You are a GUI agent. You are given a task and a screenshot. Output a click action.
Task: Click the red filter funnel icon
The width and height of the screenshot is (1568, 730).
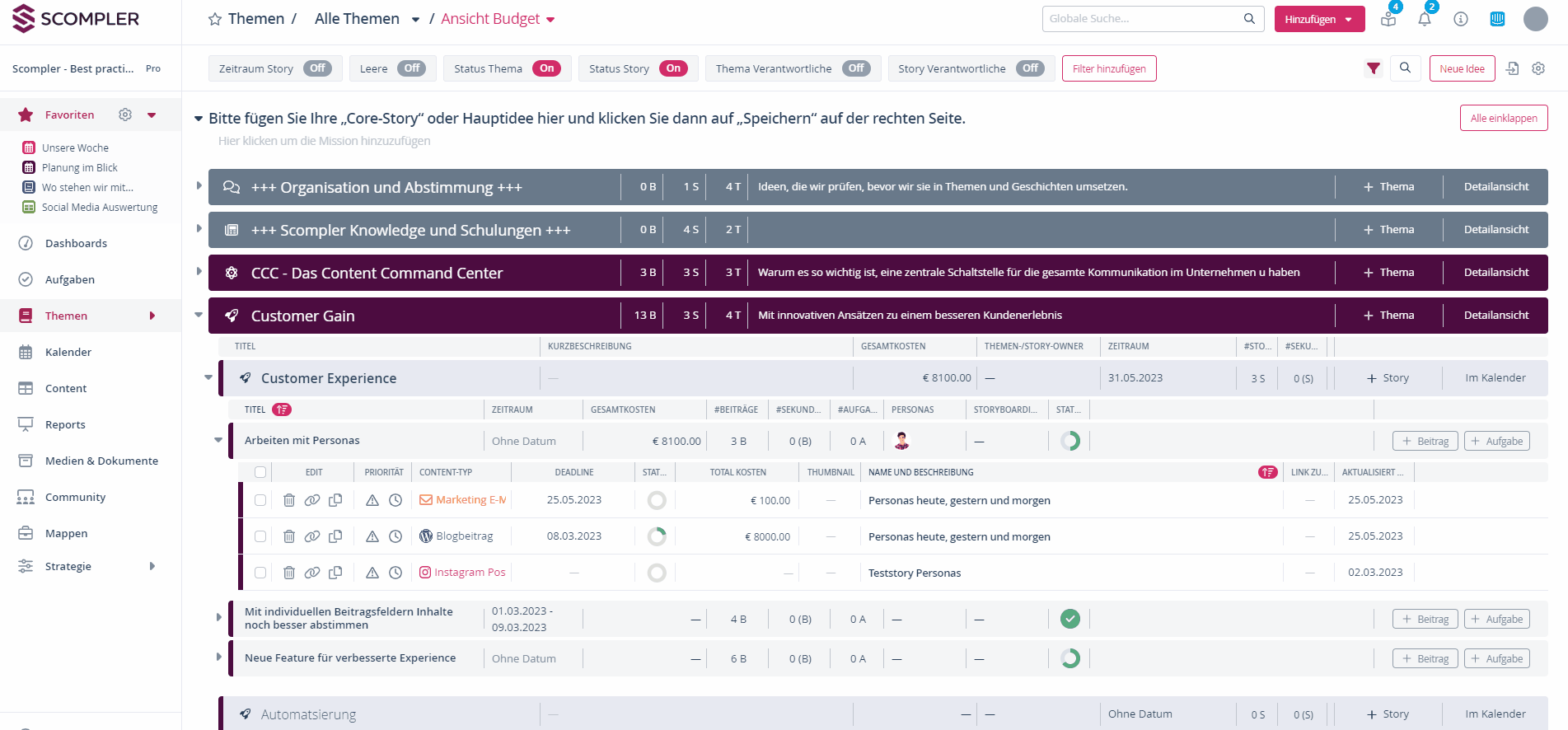click(1373, 68)
